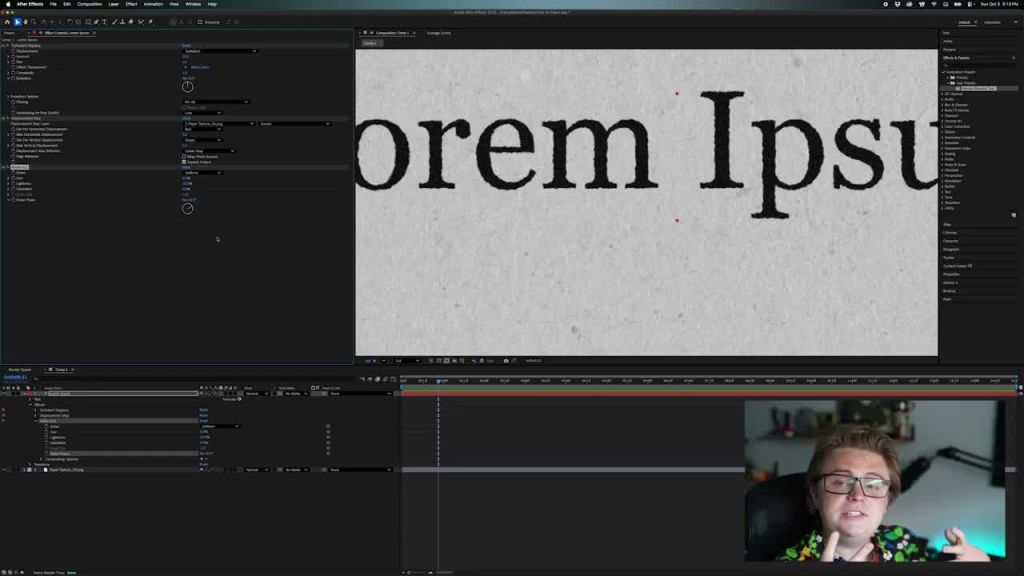Image resolution: width=1024 pixels, height=576 pixels.
Task: Reset the Turbulent Displace effect
Action: (186, 46)
